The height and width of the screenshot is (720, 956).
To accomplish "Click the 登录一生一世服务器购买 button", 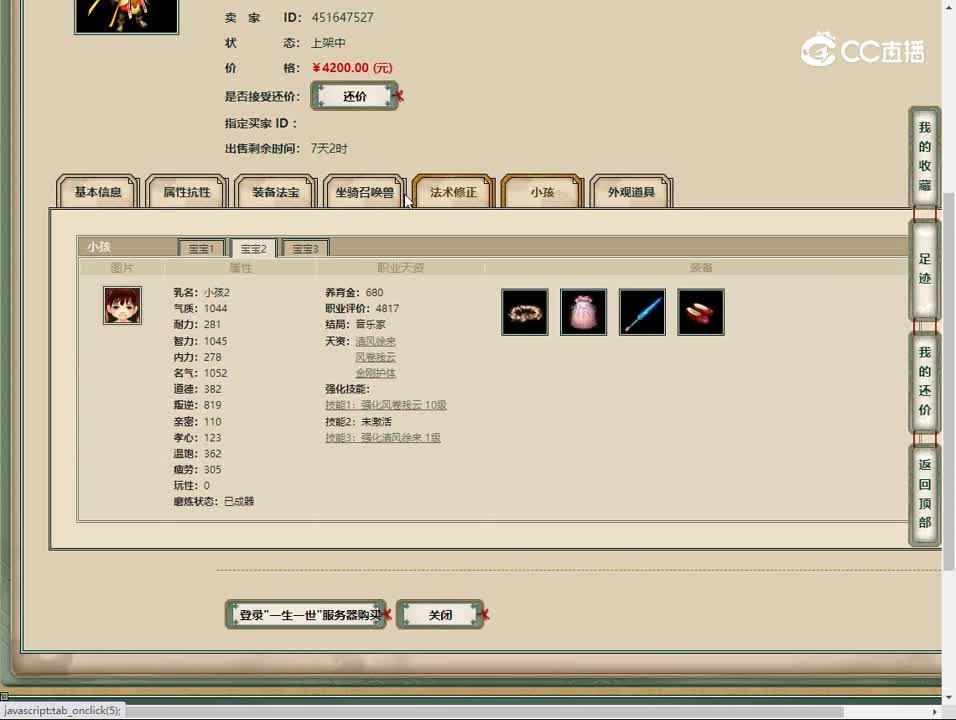I will coord(305,615).
